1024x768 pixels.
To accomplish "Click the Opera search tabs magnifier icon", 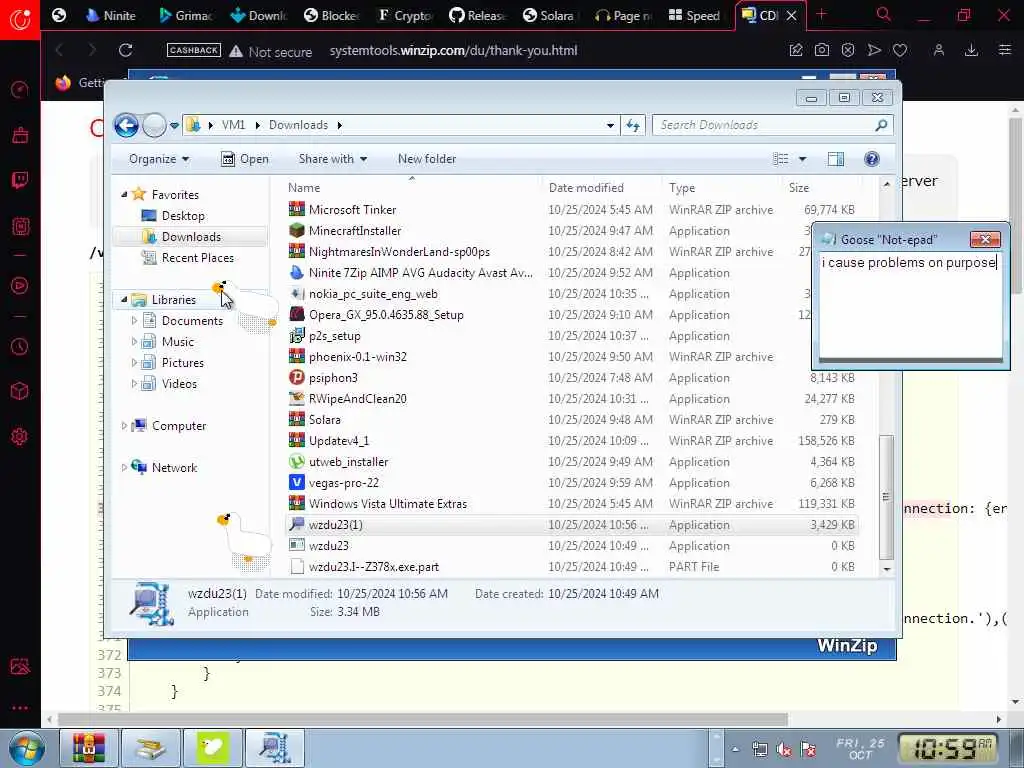I will click(884, 14).
